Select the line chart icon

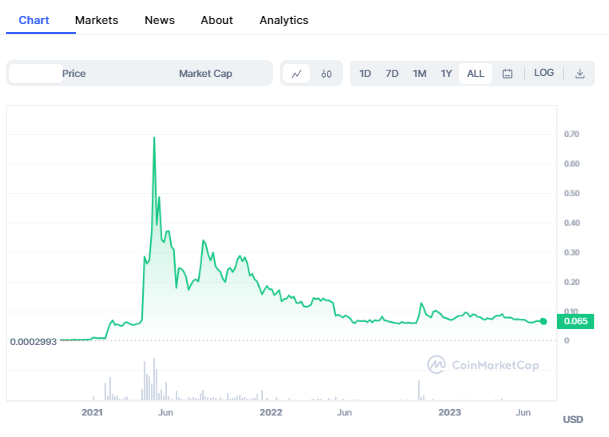click(296, 73)
